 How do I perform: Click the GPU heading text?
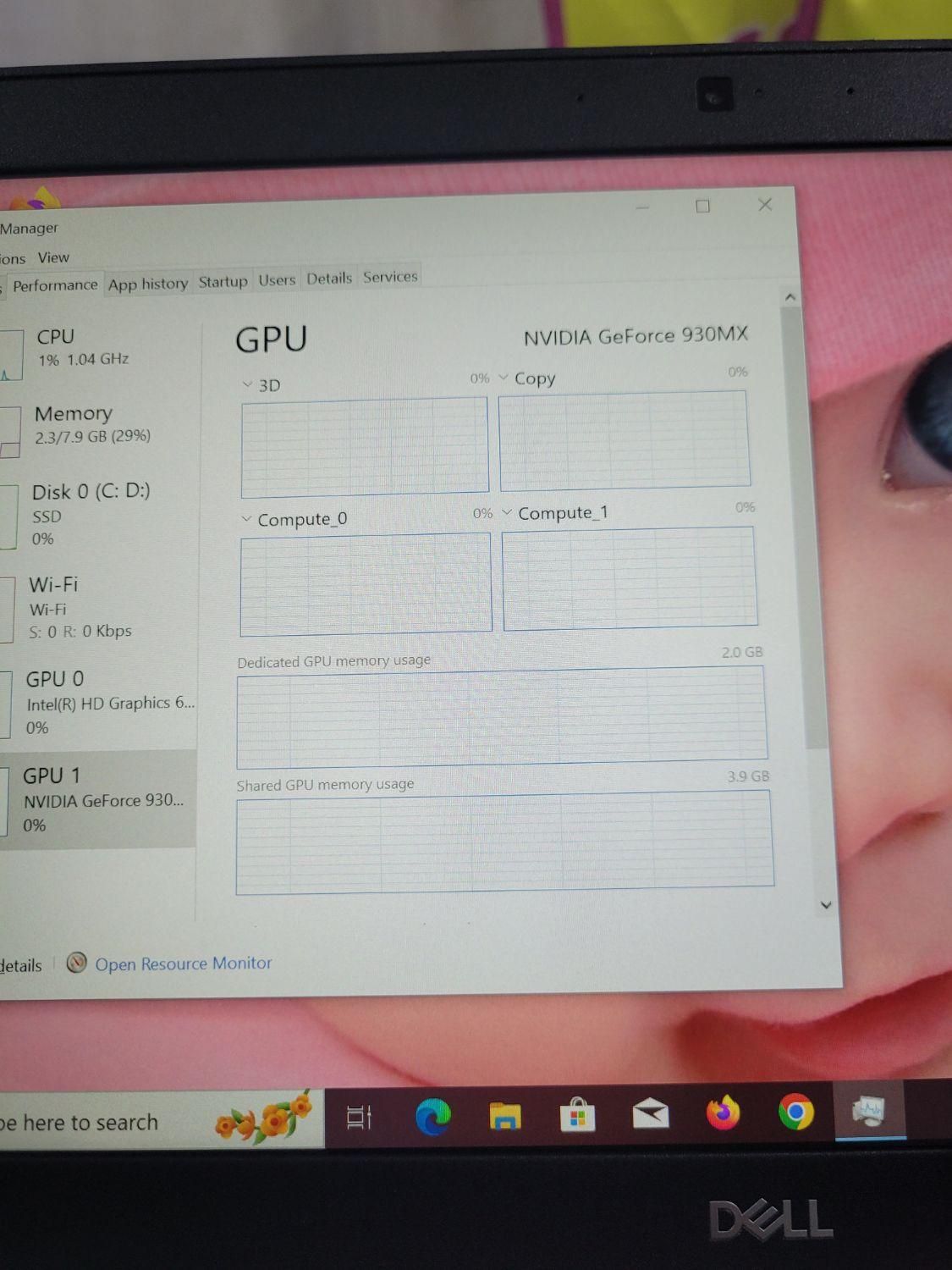pyautogui.click(x=272, y=340)
